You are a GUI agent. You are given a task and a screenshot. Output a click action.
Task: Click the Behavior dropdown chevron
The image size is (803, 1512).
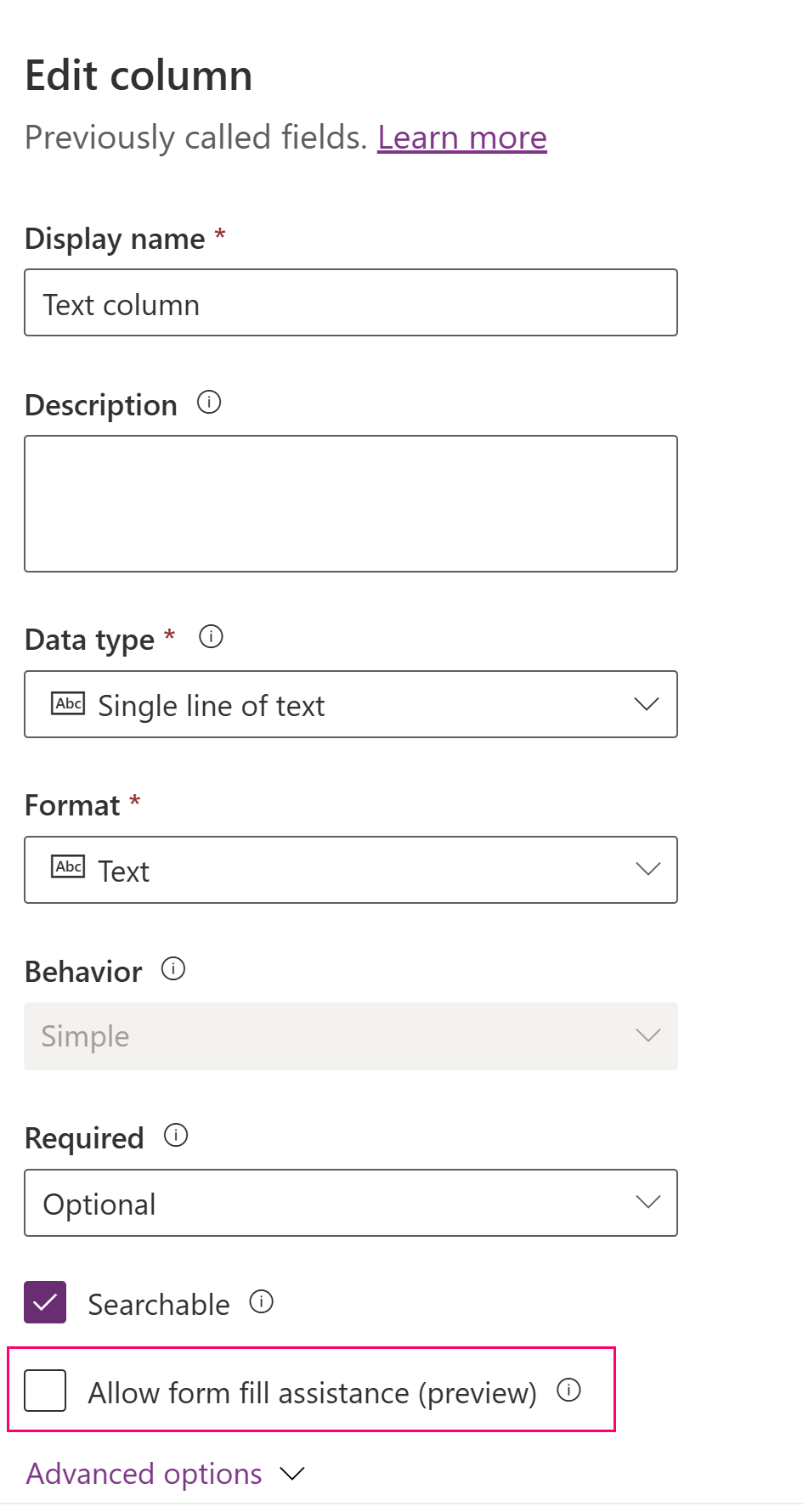coord(647,1035)
